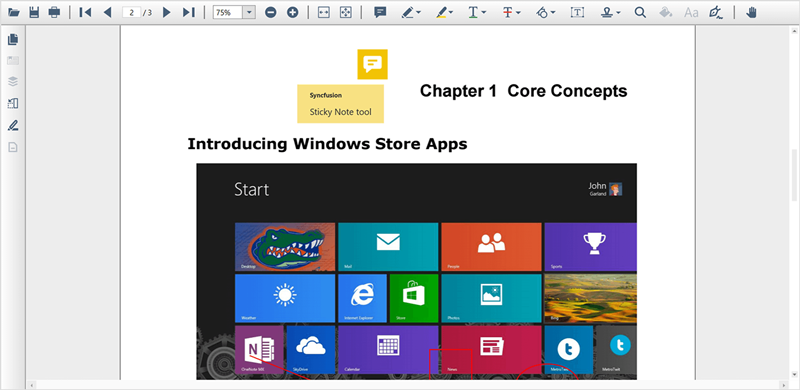Open the search tool with magnifier
The width and height of the screenshot is (800, 390).
point(640,12)
